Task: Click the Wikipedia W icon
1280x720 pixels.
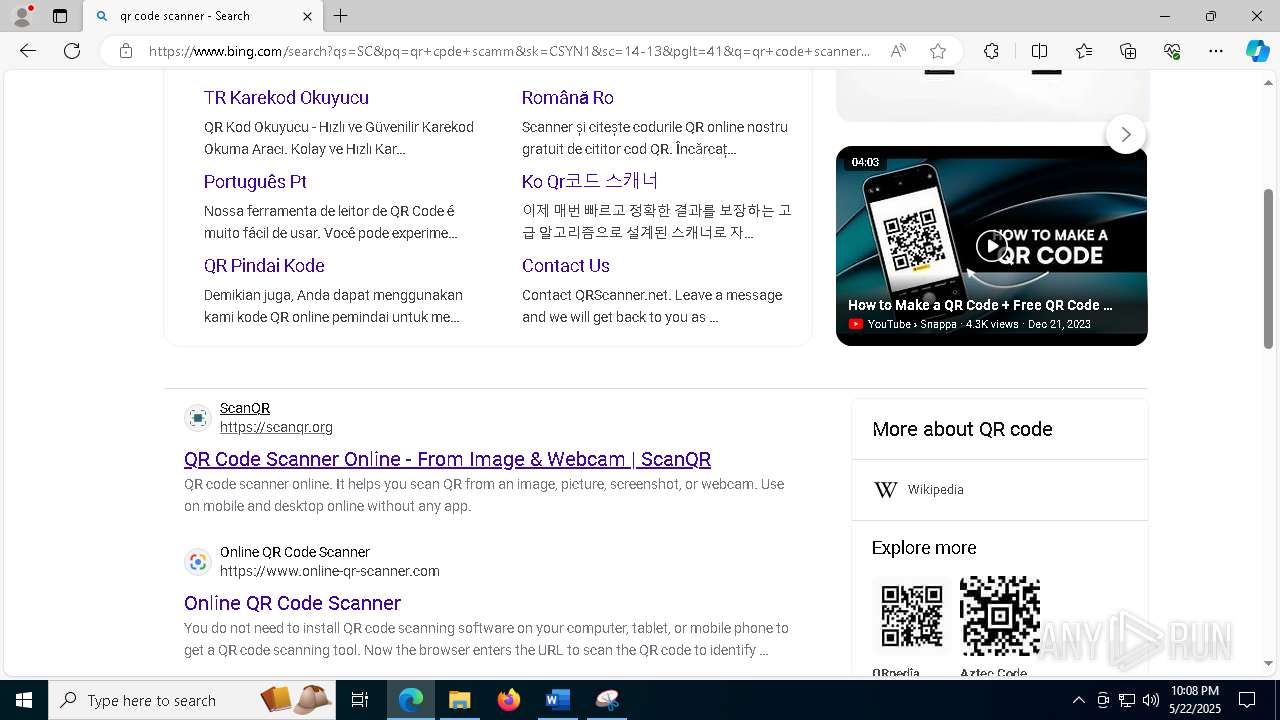Action: (x=886, y=489)
